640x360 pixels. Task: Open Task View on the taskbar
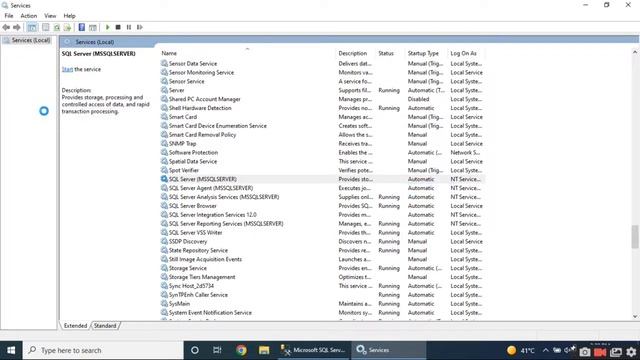click(217, 350)
